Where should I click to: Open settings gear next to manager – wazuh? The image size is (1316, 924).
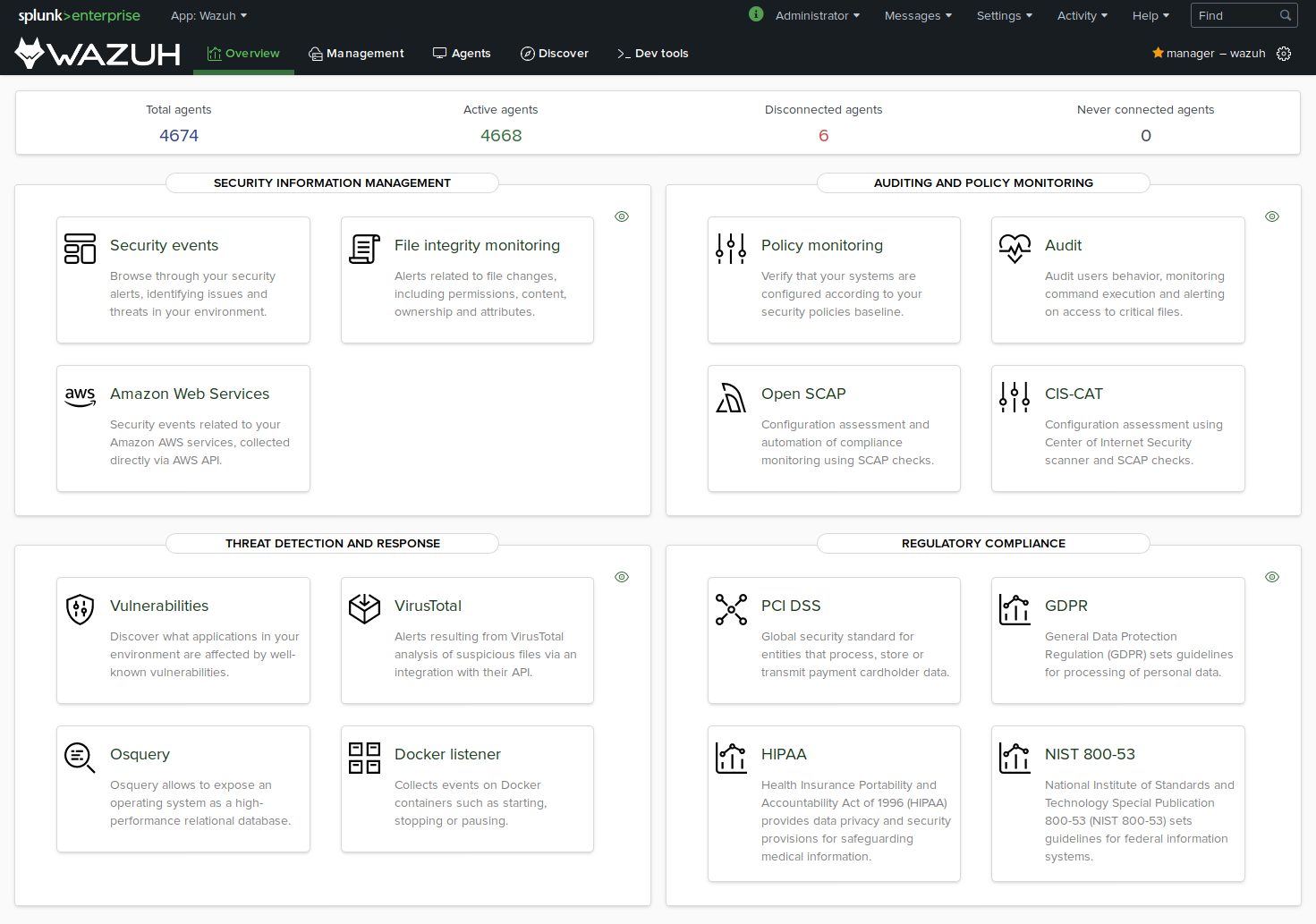pyautogui.click(x=1284, y=54)
